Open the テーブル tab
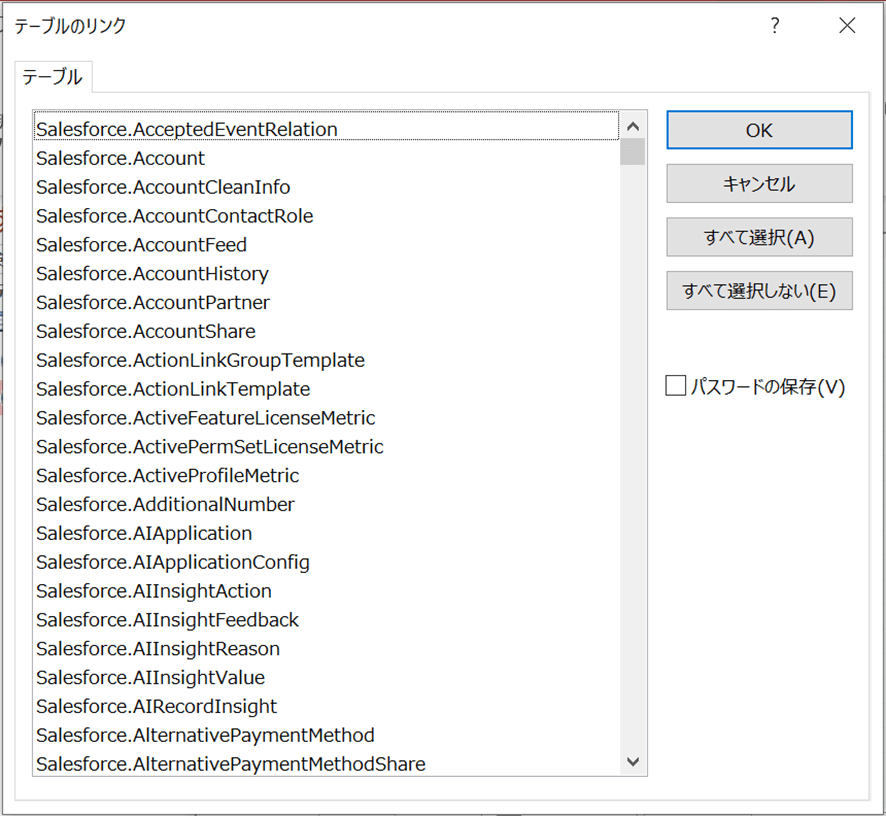 tap(53, 77)
